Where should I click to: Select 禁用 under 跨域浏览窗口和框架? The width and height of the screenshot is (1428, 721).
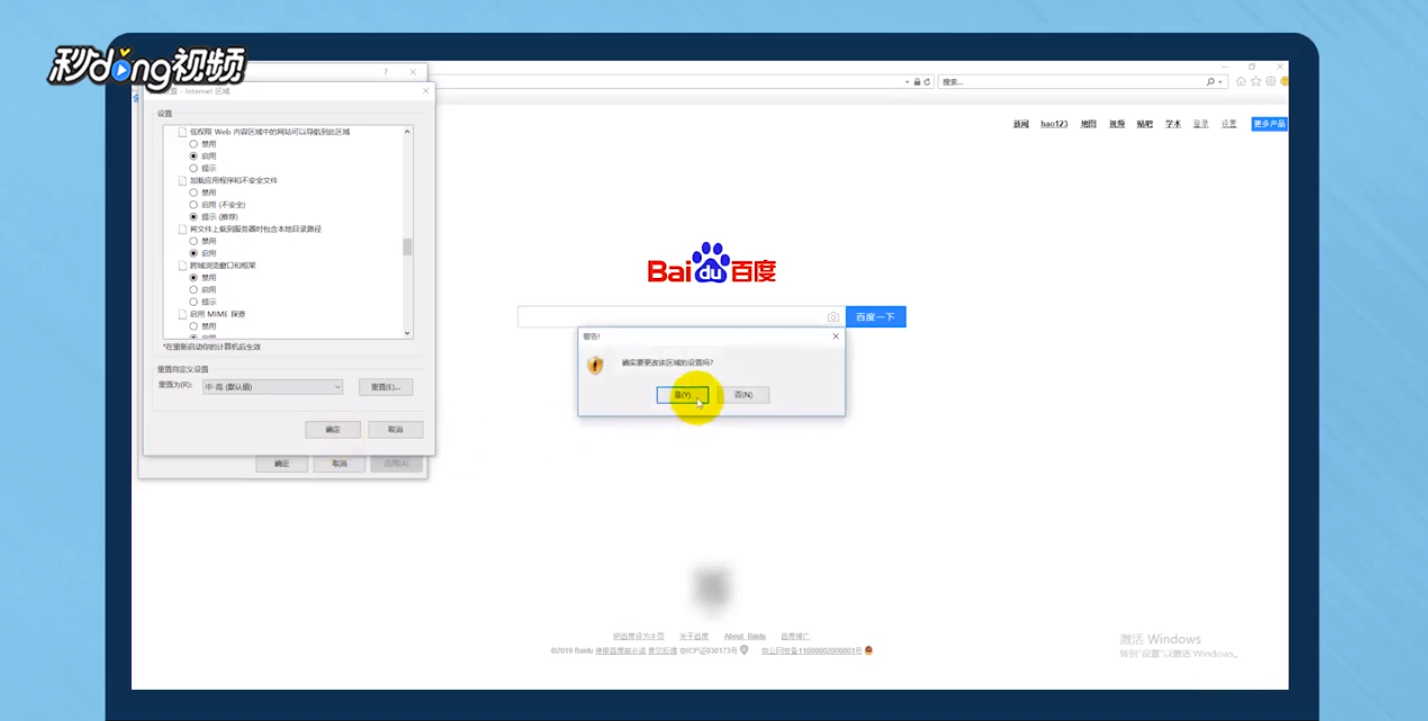point(194,277)
